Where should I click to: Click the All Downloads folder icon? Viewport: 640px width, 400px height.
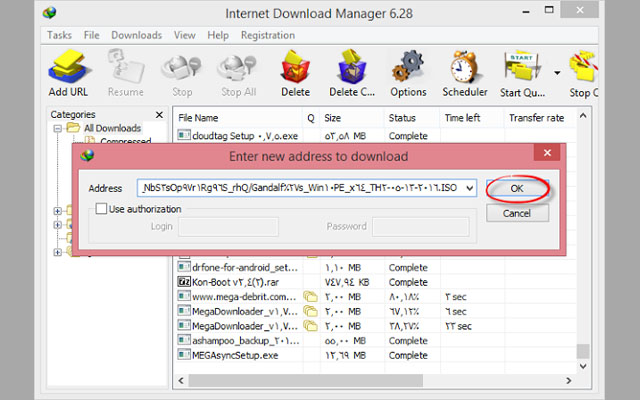tap(73, 128)
